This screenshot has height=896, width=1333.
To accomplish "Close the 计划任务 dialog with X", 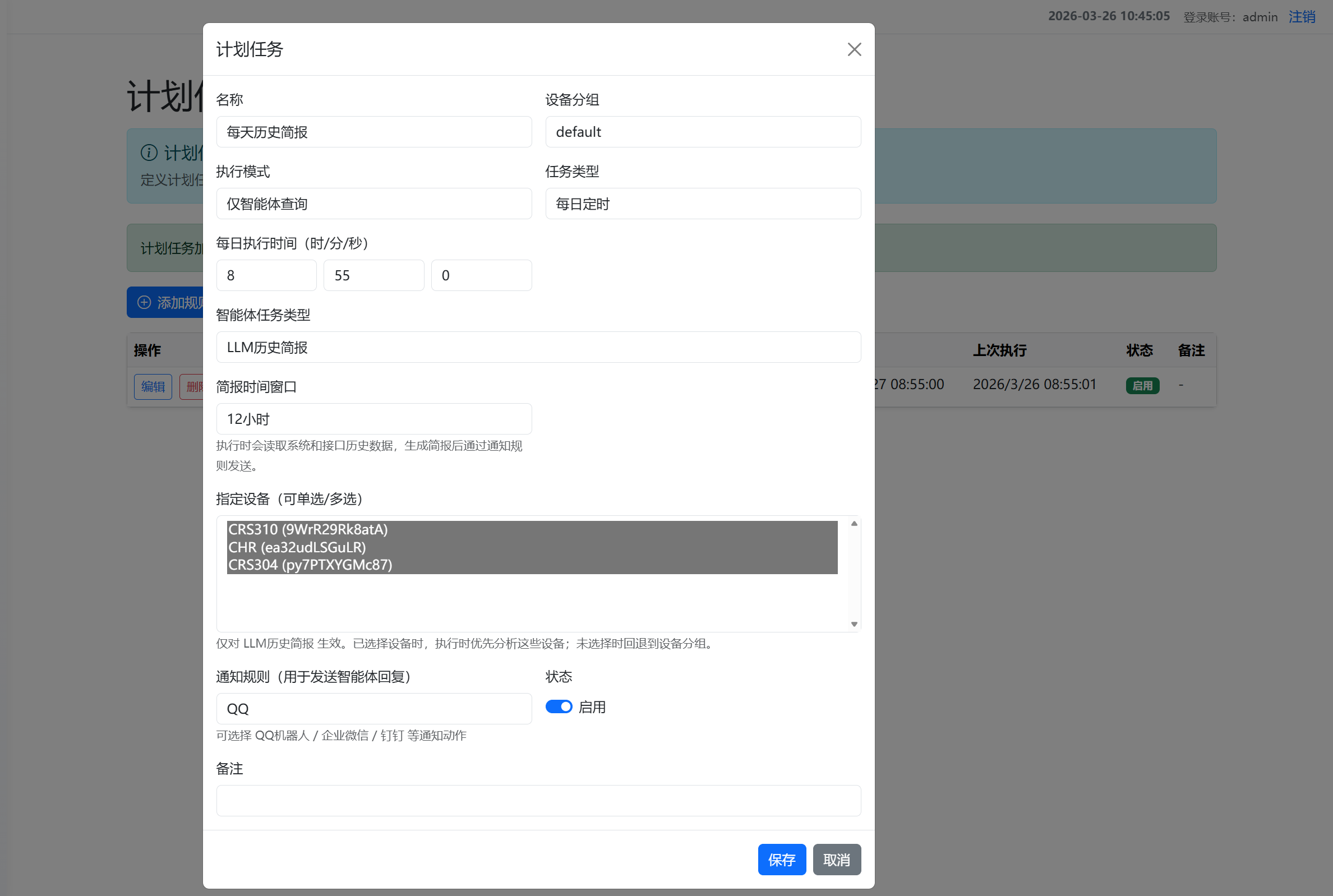I will click(x=854, y=50).
